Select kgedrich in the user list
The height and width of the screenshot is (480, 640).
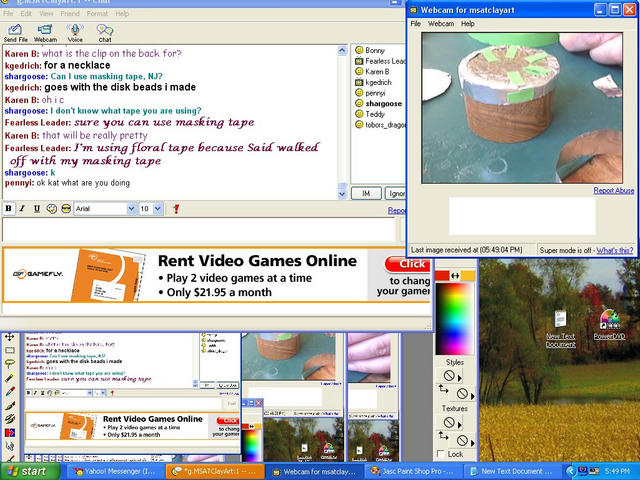coord(373,82)
